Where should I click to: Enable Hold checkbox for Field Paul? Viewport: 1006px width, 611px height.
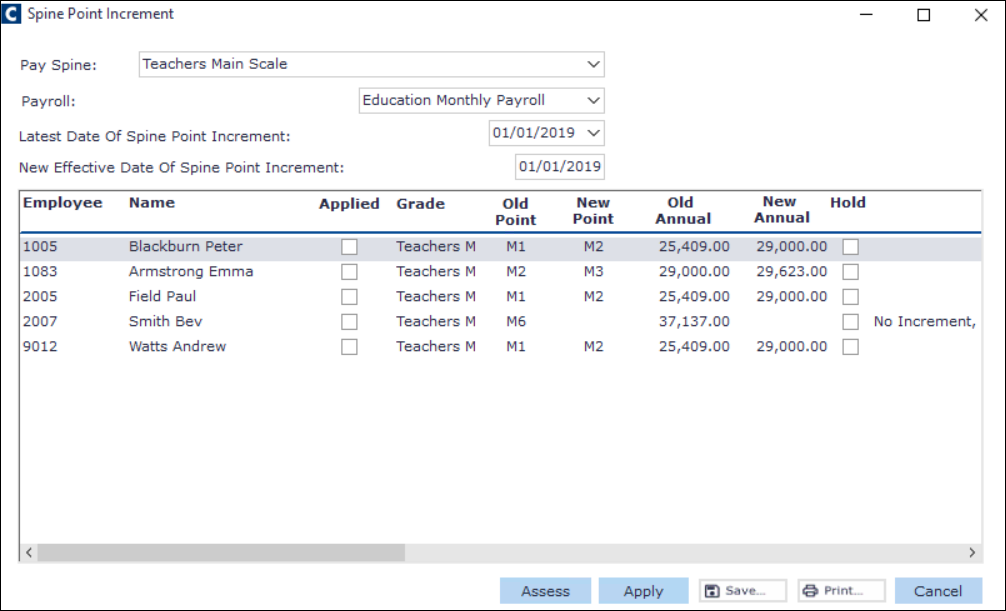(850, 297)
